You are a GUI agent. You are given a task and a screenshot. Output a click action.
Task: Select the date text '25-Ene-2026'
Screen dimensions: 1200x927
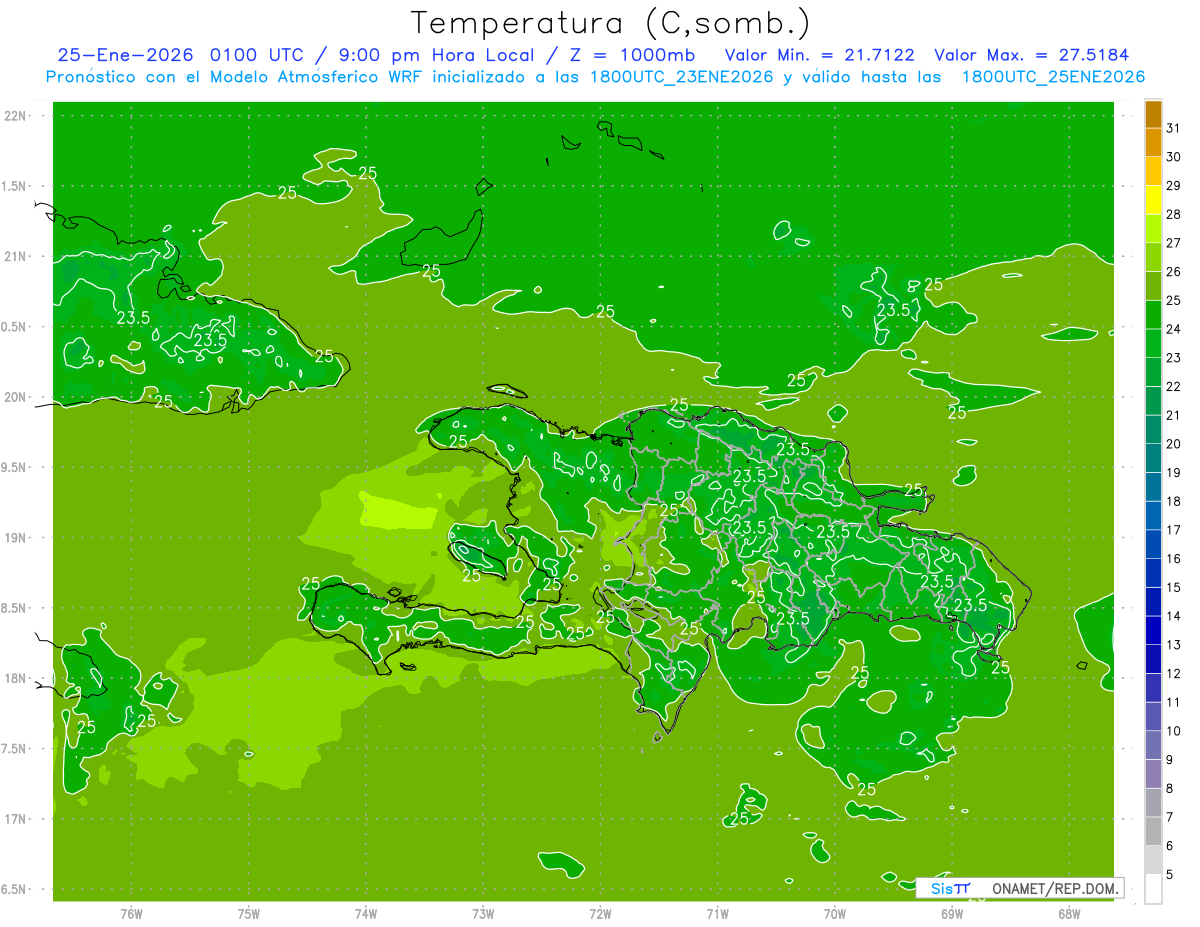[x=127, y=55]
